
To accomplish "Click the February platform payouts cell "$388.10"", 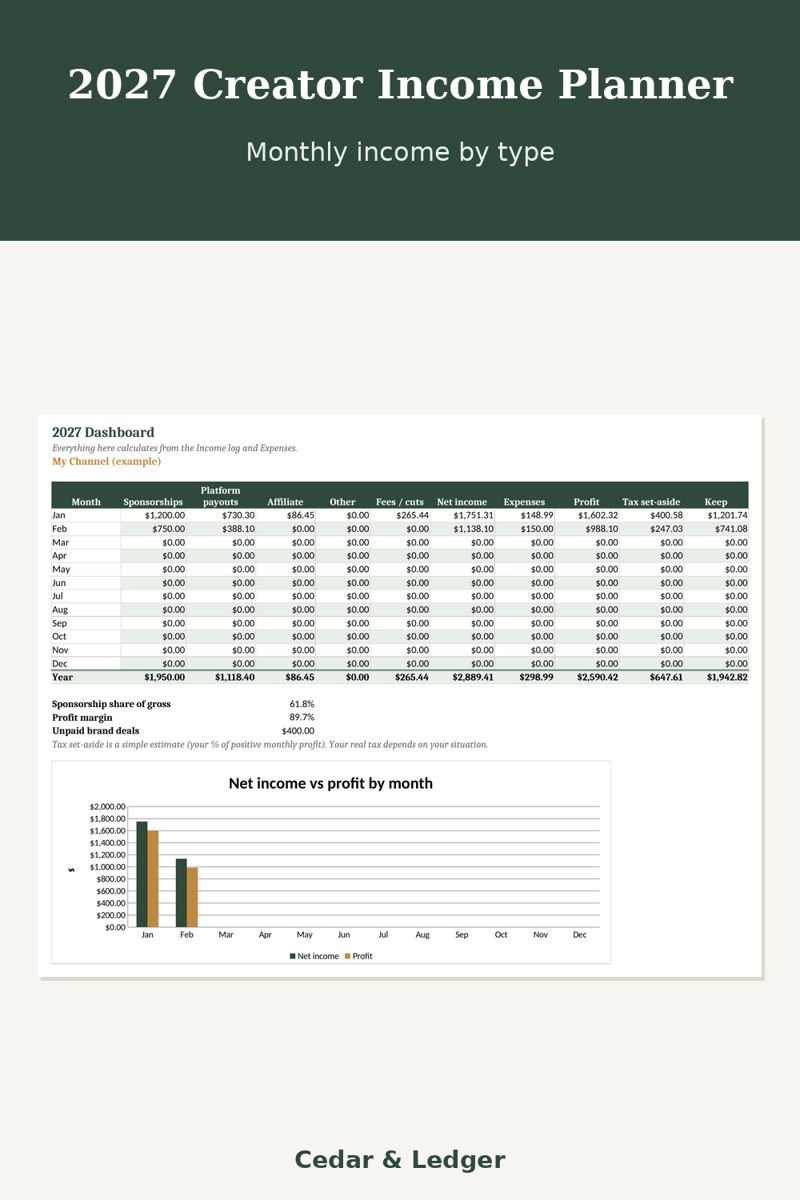I will pos(238,528).
